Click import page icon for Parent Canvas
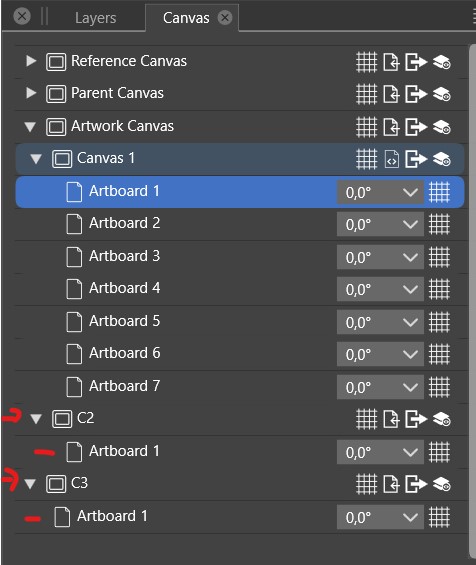 coord(391,94)
